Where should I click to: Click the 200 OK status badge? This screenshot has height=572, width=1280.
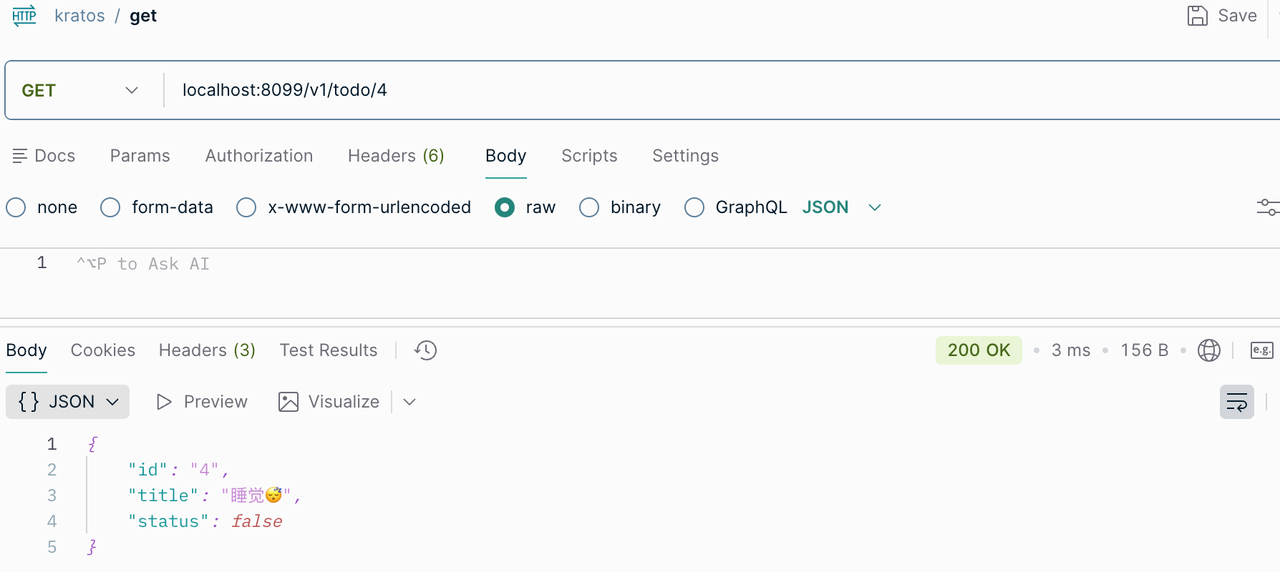[979, 350]
